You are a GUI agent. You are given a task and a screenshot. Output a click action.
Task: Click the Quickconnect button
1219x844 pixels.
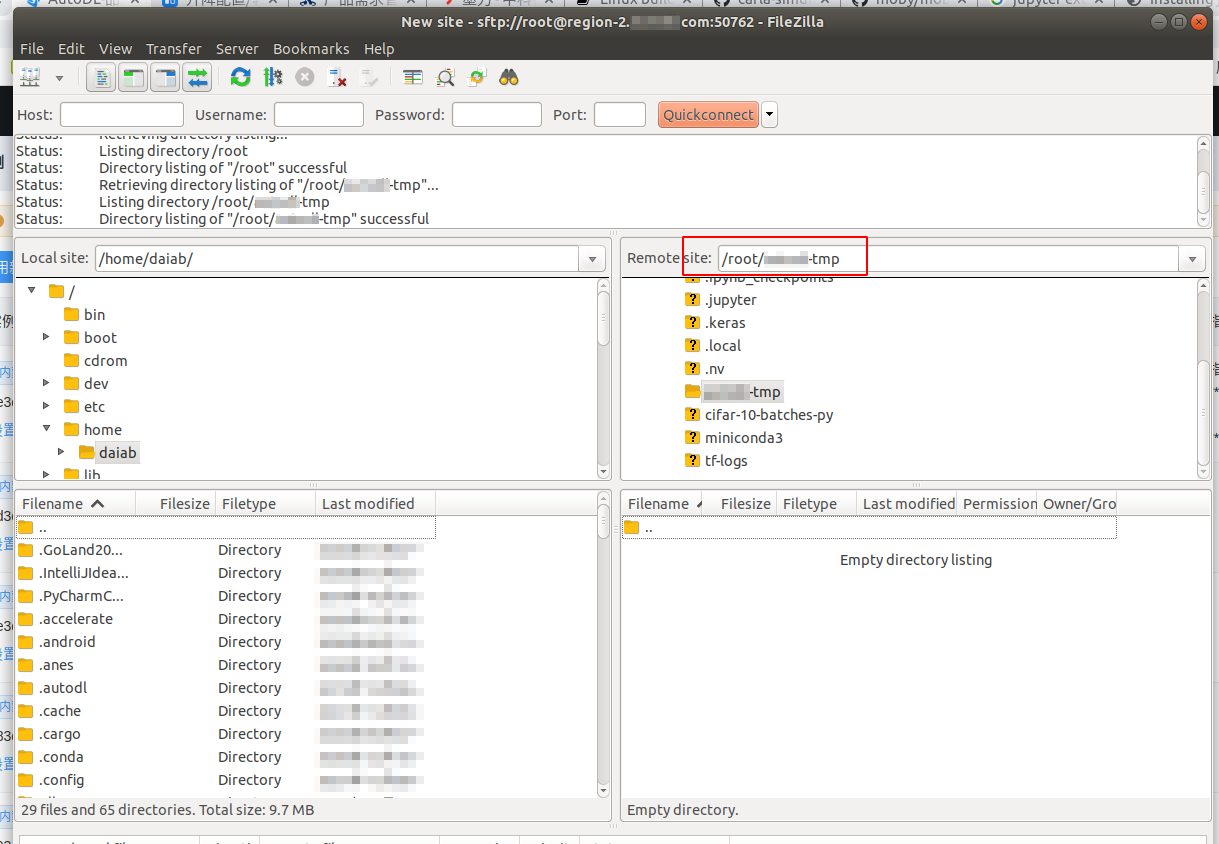point(708,115)
